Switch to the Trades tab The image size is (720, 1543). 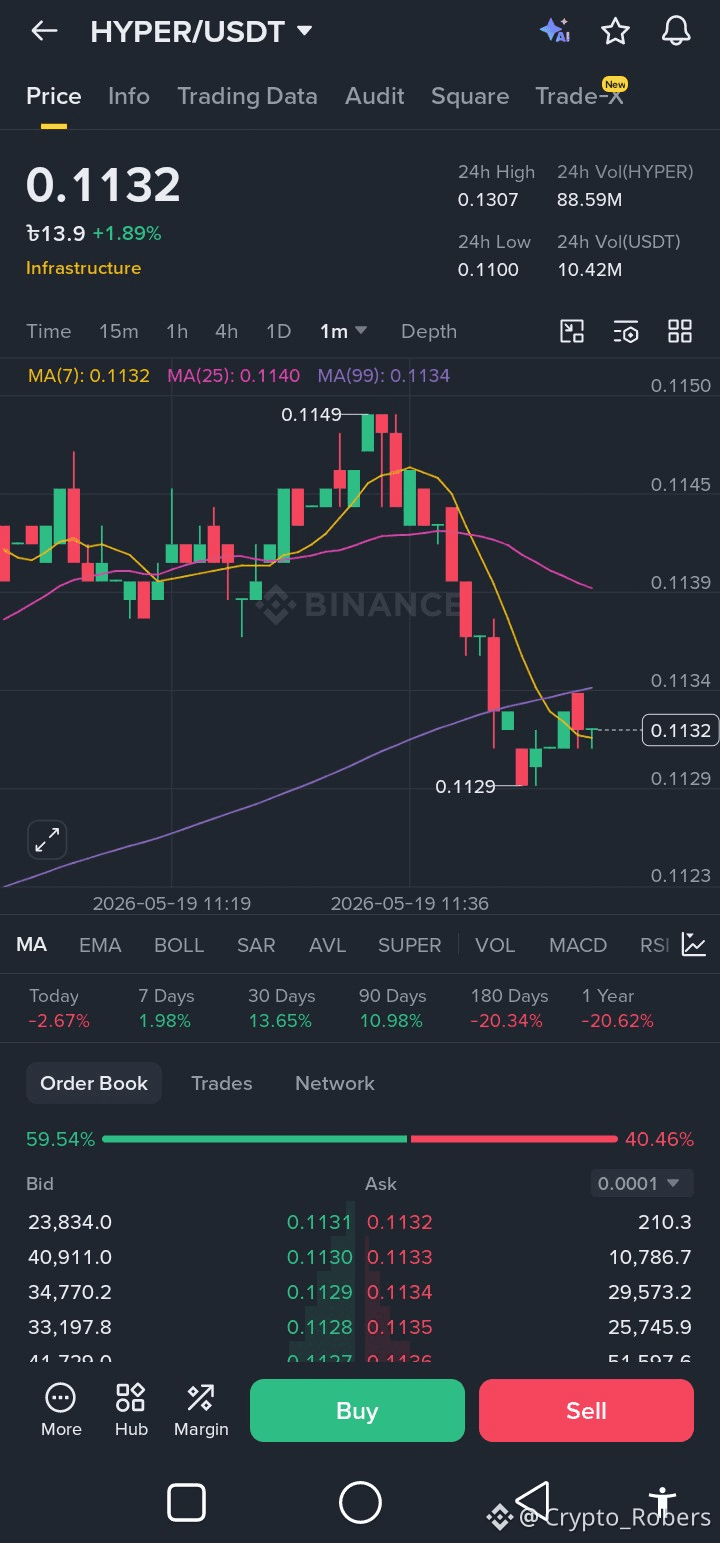(222, 1083)
